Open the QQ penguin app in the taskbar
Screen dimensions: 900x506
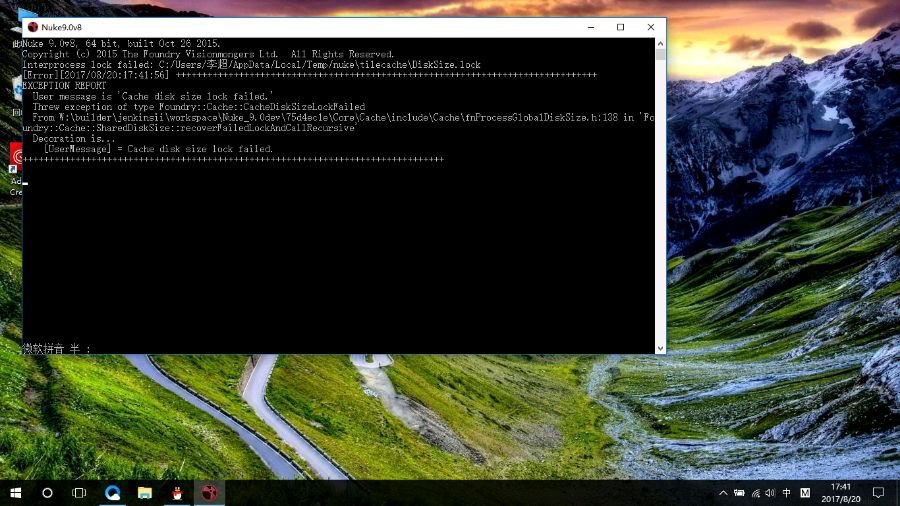pos(177,493)
